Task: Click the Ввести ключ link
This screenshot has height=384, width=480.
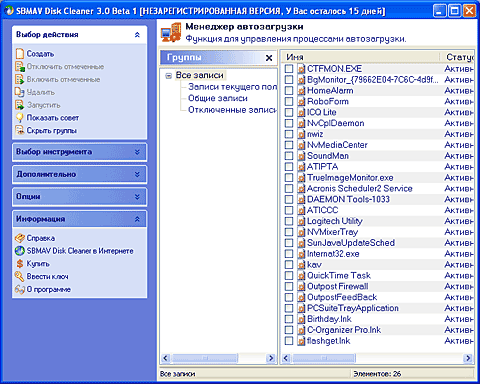Action: pos(47,276)
